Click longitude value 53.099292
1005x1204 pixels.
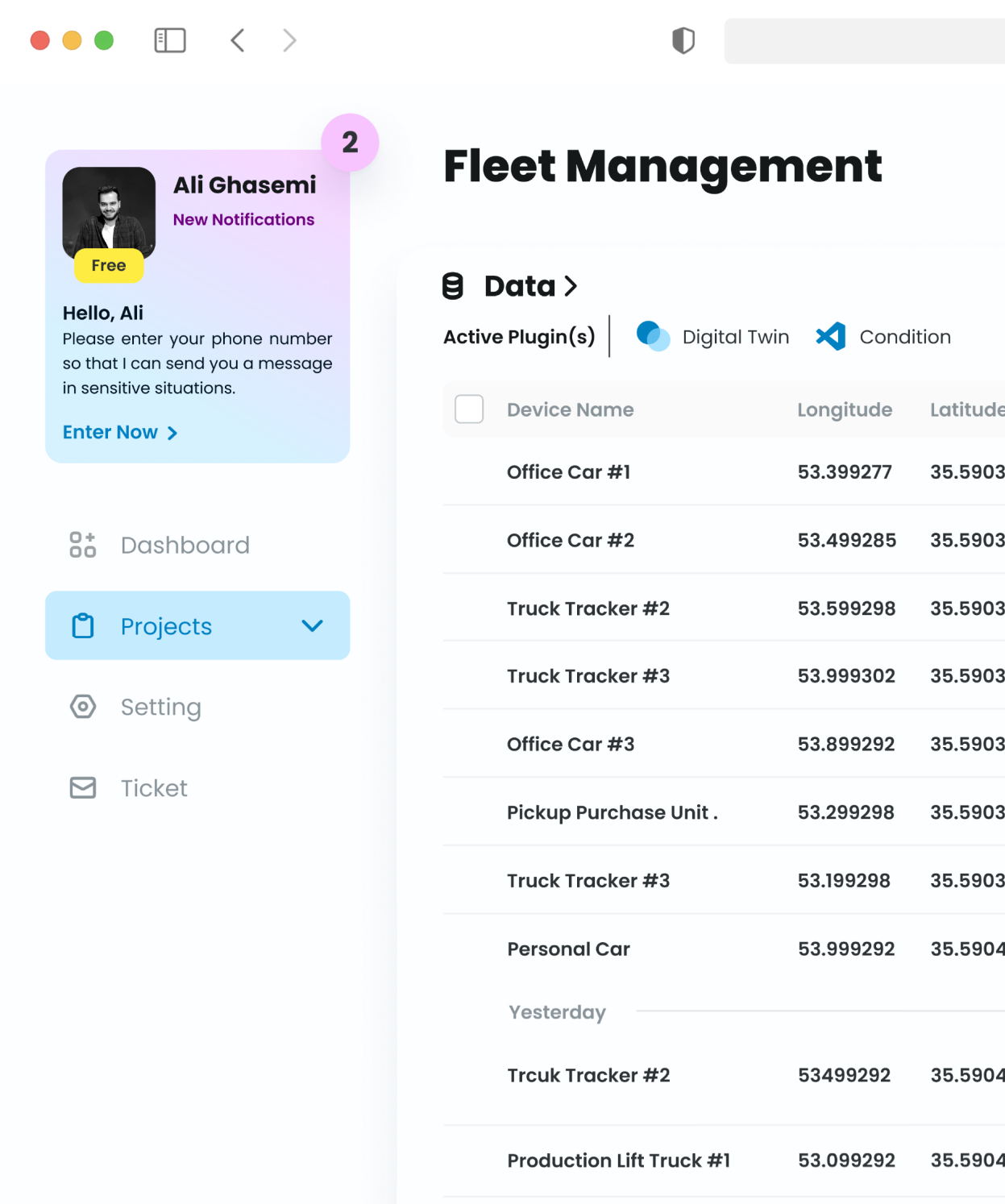pyautogui.click(x=846, y=1160)
